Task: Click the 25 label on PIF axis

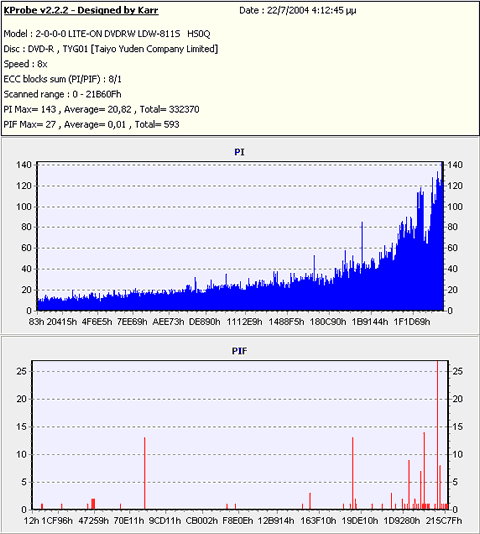Action: coord(21,371)
